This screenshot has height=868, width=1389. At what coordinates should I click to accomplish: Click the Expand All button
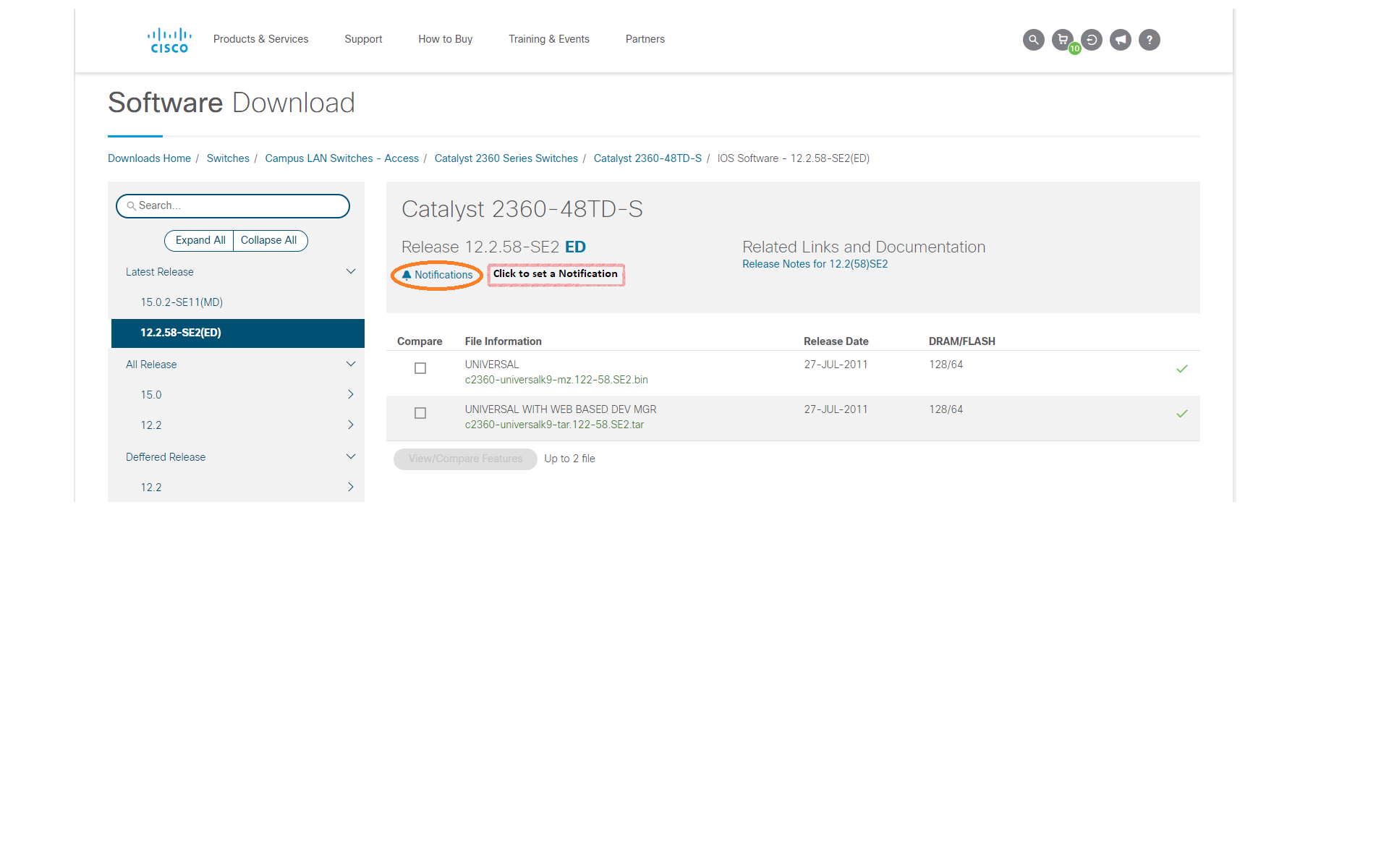[199, 240]
